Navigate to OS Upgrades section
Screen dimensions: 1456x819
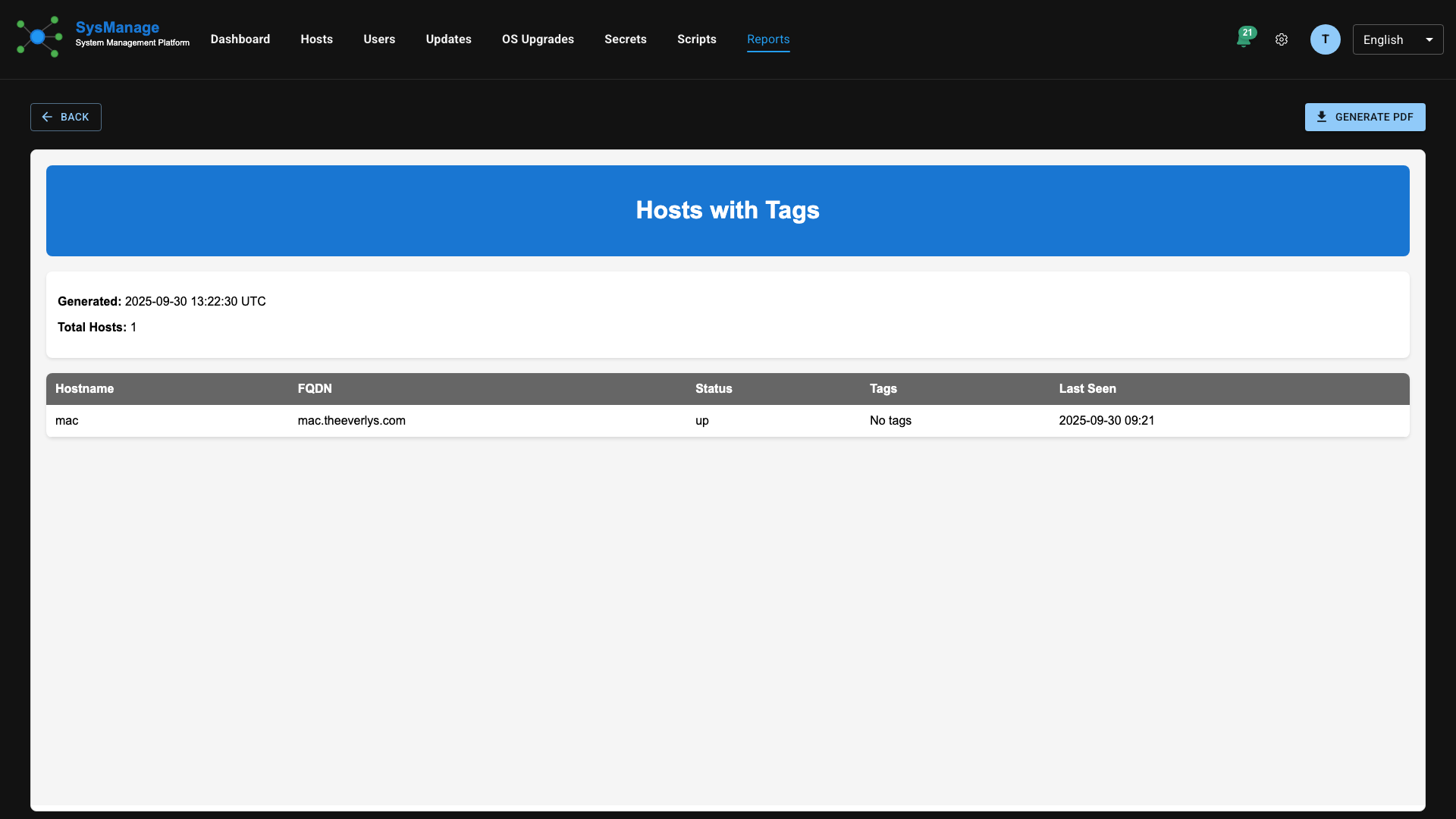(538, 39)
